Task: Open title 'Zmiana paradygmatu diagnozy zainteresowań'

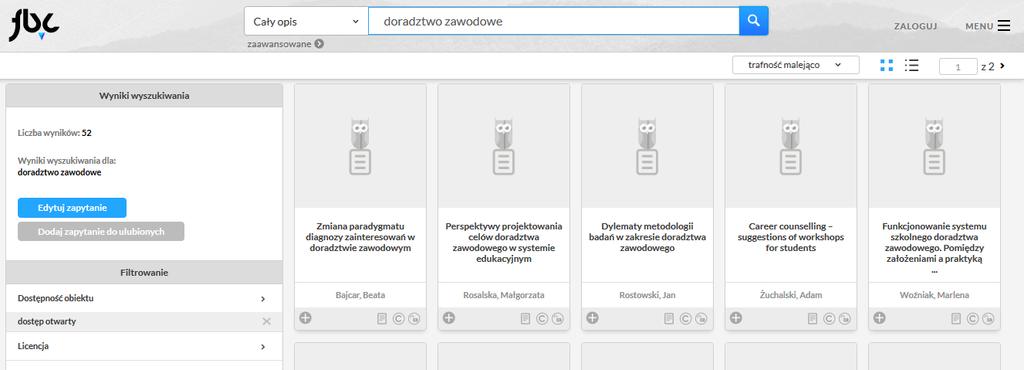Action: (360, 238)
